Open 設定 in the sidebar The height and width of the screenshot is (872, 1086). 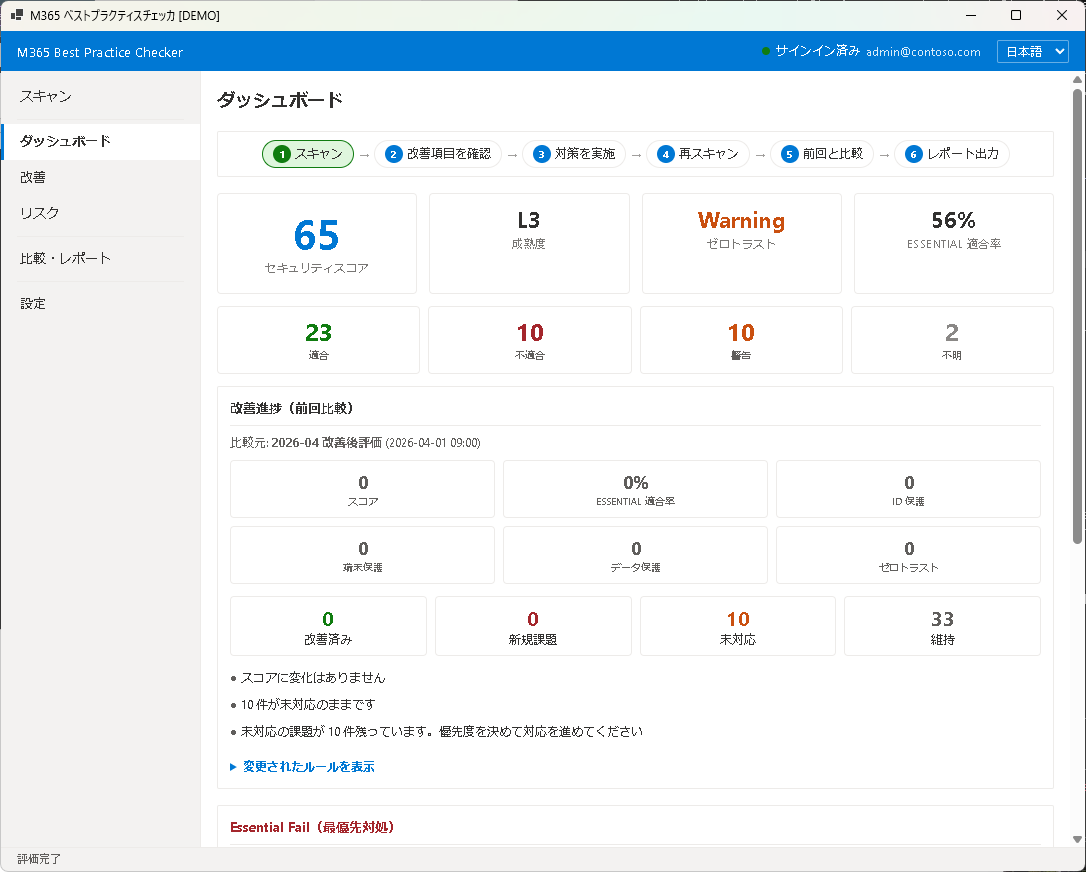click(33, 303)
